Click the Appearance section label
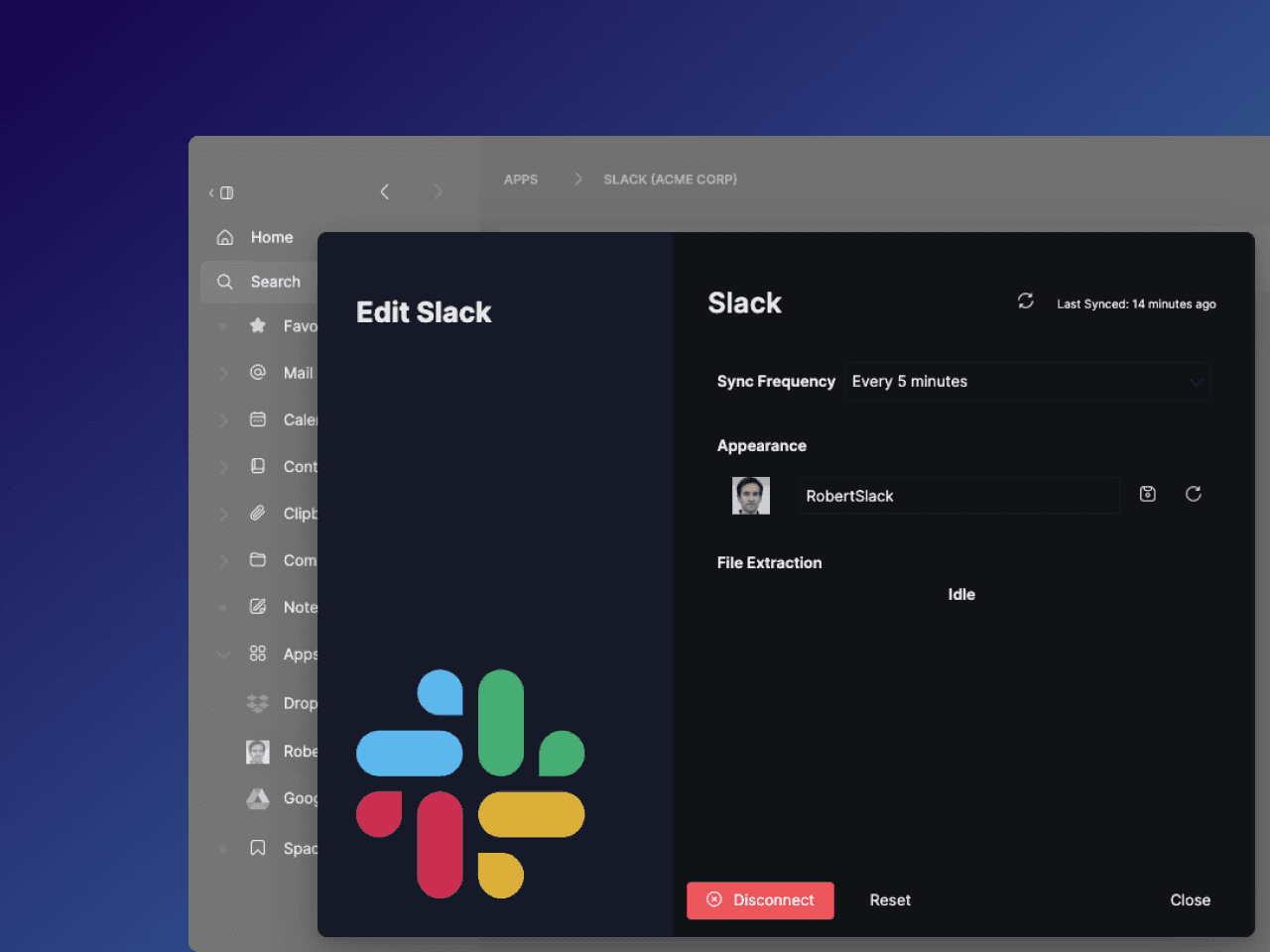The height and width of the screenshot is (952, 1270). click(762, 446)
